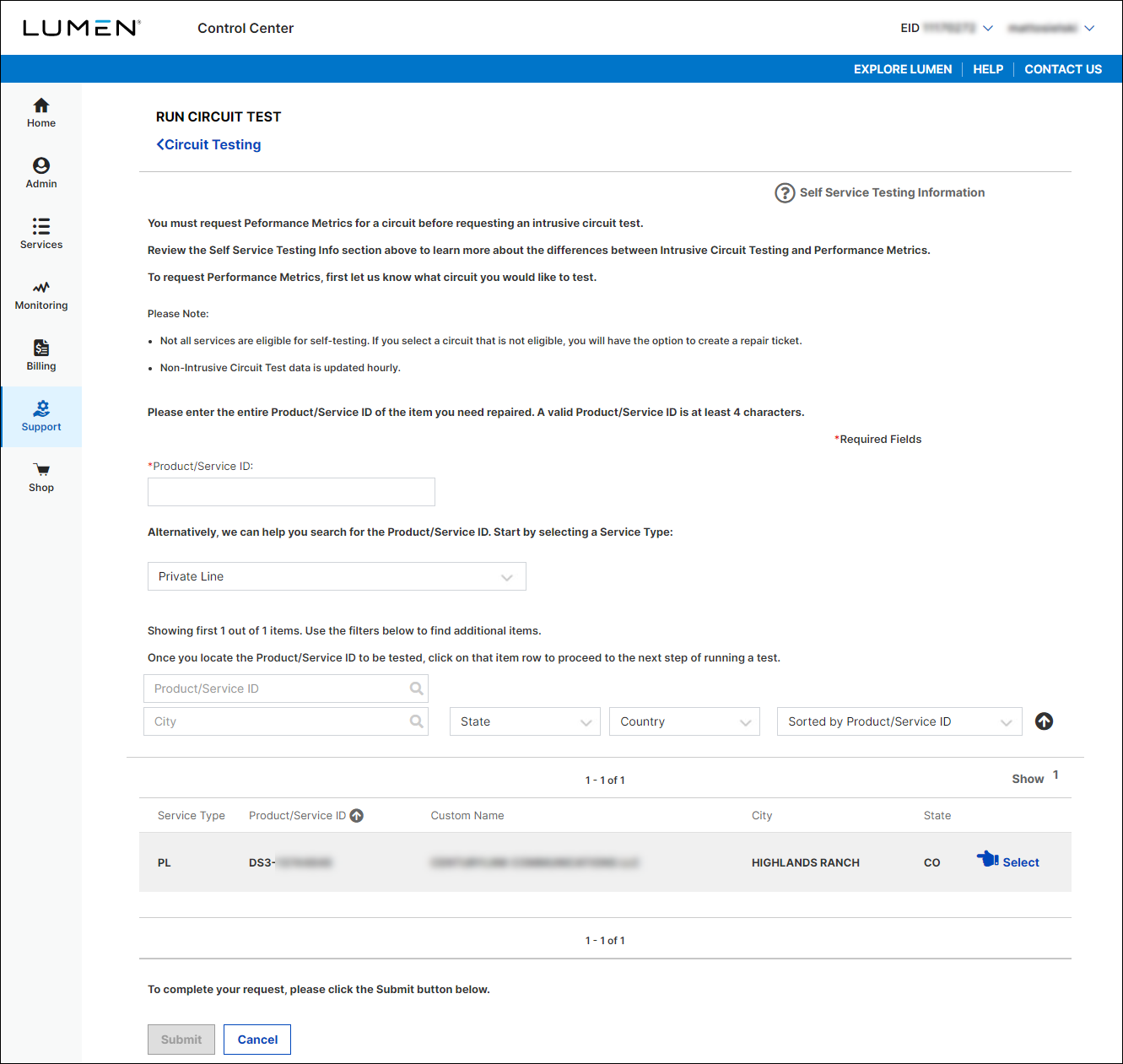Image resolution: width=1123 pixels, height=1064 pixels.
Task: Open the Support section
Action: coord(40,417)
